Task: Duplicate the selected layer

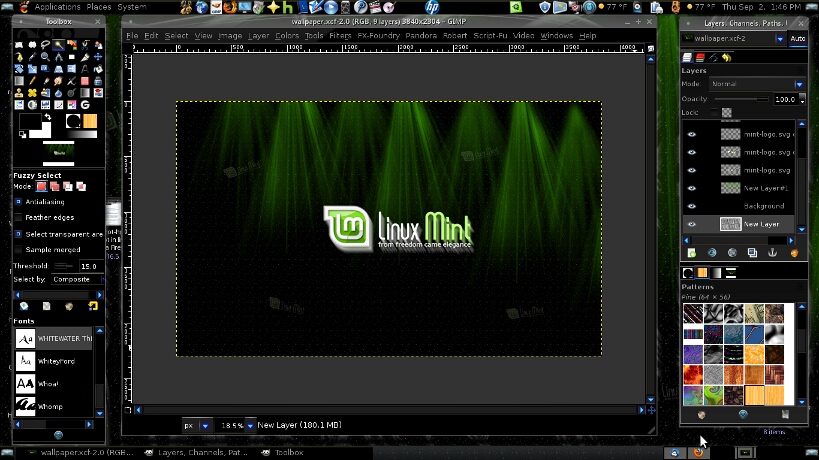Action: click(752, 253)
